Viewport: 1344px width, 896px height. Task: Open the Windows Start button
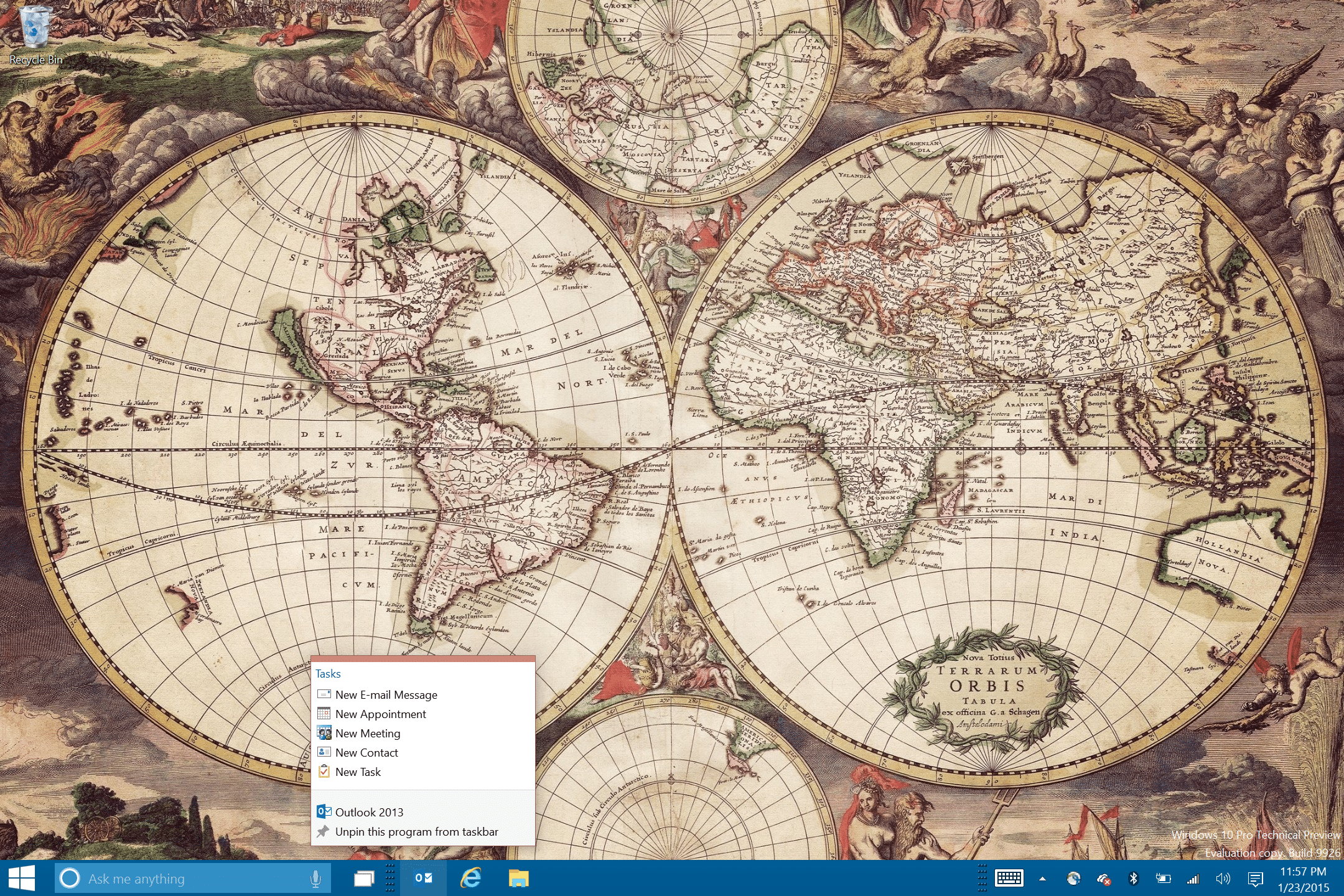pyautogui.click(x=22, y=879)
